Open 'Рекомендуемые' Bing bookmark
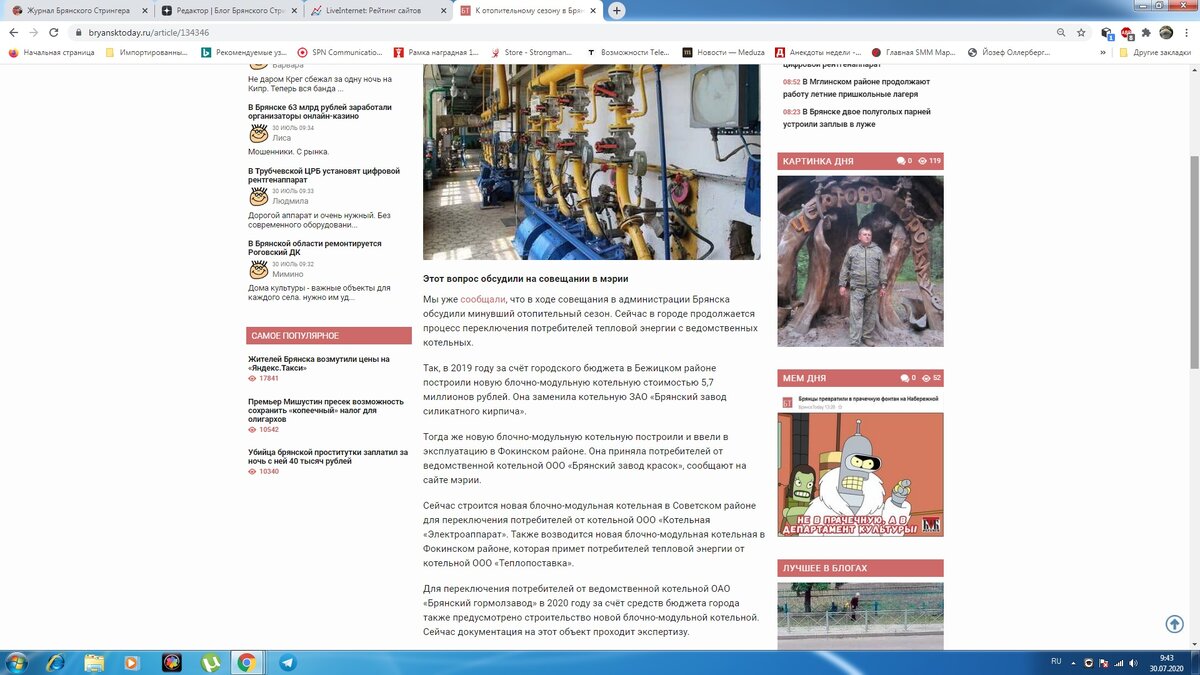The image size is (1200, 675). (x=243, y=52)
